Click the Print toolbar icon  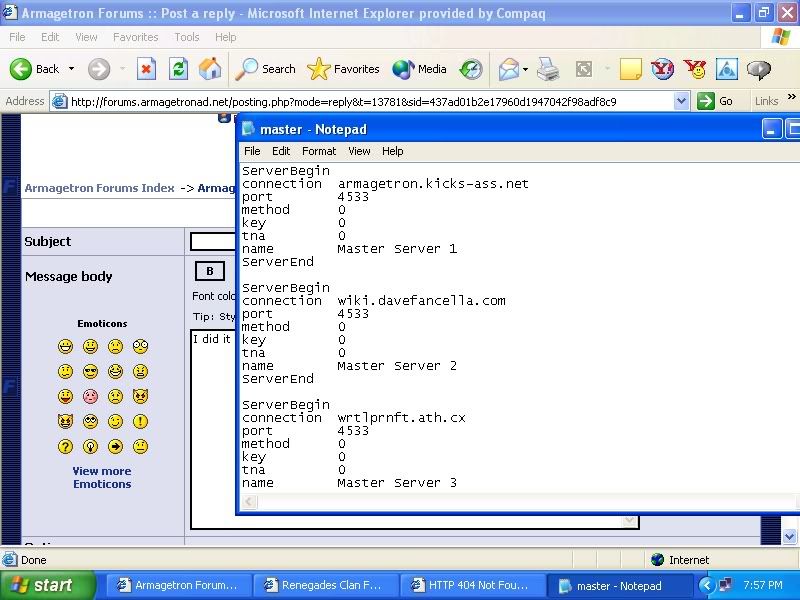coord(548,69)
